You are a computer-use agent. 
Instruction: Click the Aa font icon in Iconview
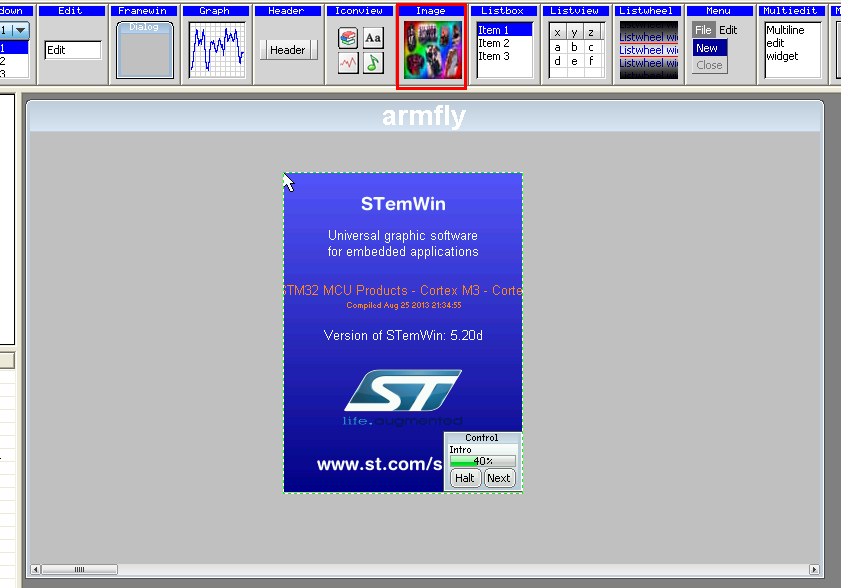point(373,38)
